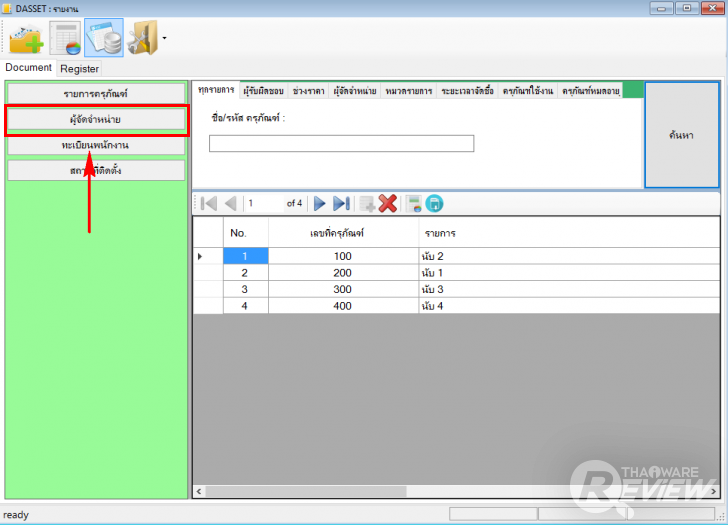
Task: Click the current record position box
Action: 264,203
